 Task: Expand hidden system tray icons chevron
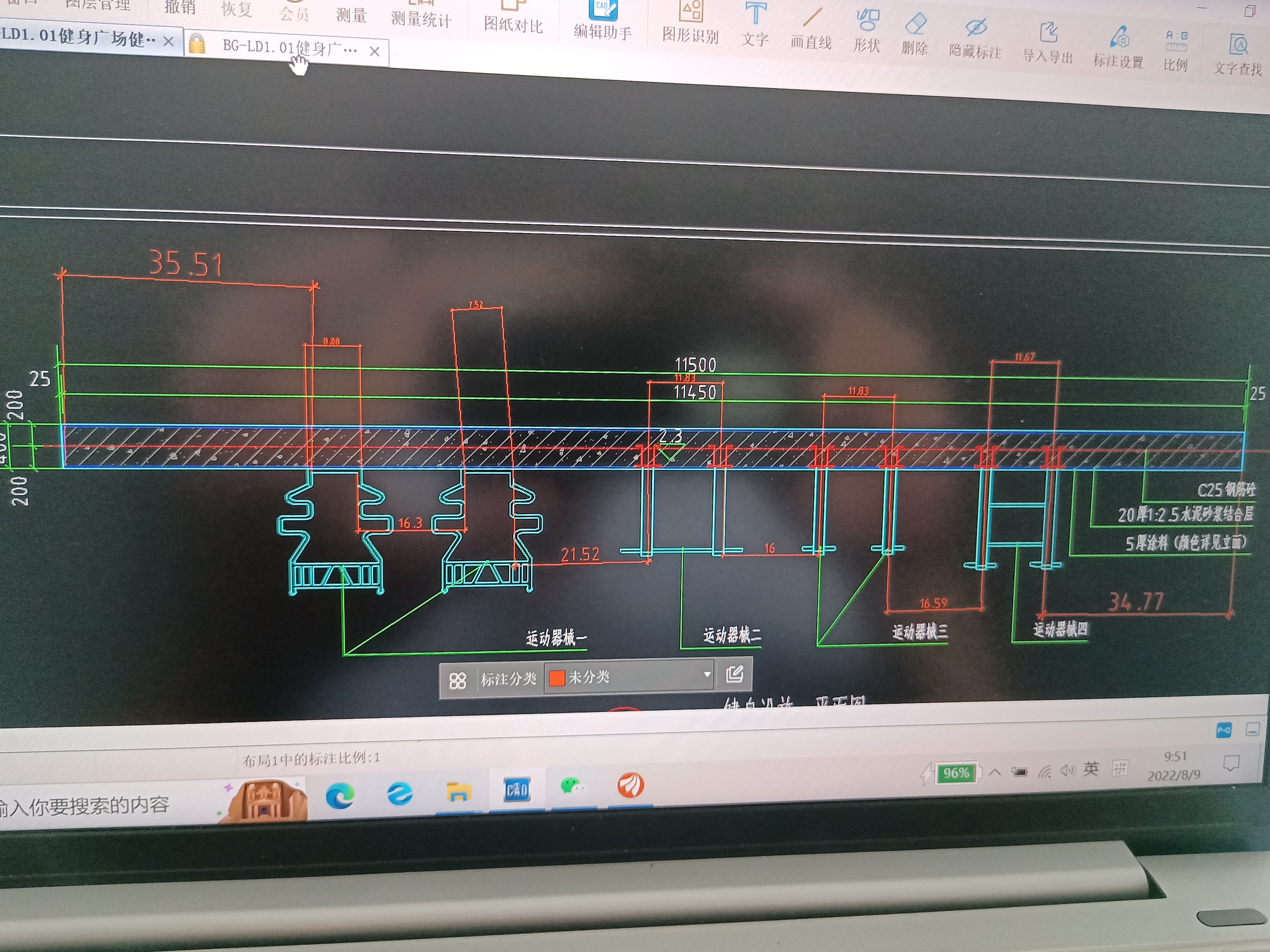pos(995,772)
